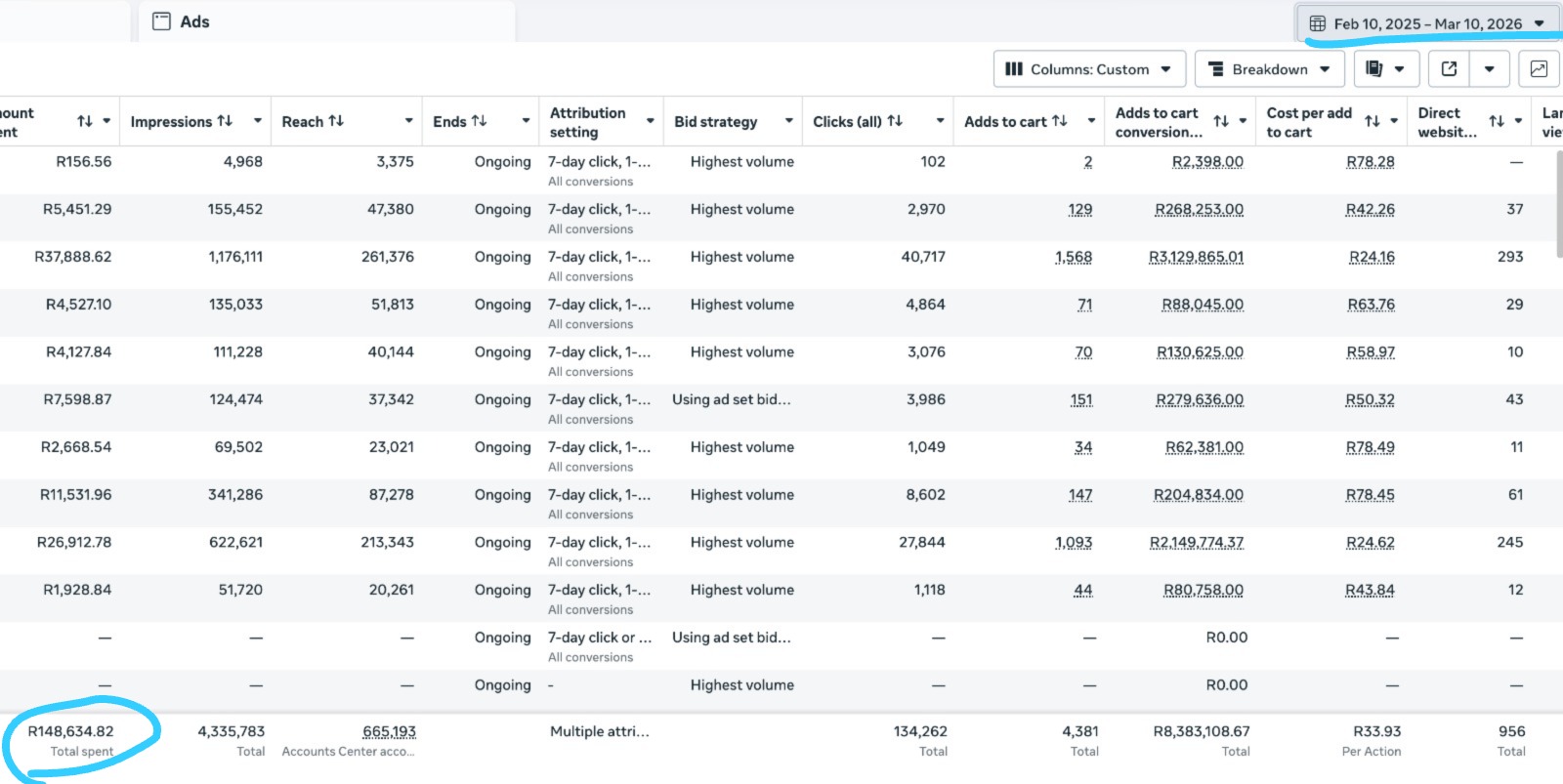Viewport: 1563px width, 784px height.
Task: Sort by Impressions using arrows icon
Action: coord(225,121)
